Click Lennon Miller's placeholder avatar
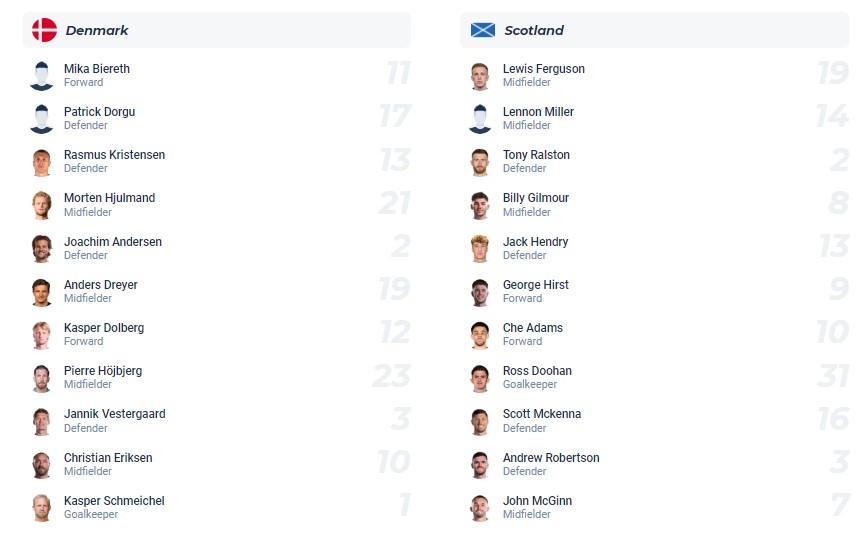860x536 pixels. click(480, 119)
